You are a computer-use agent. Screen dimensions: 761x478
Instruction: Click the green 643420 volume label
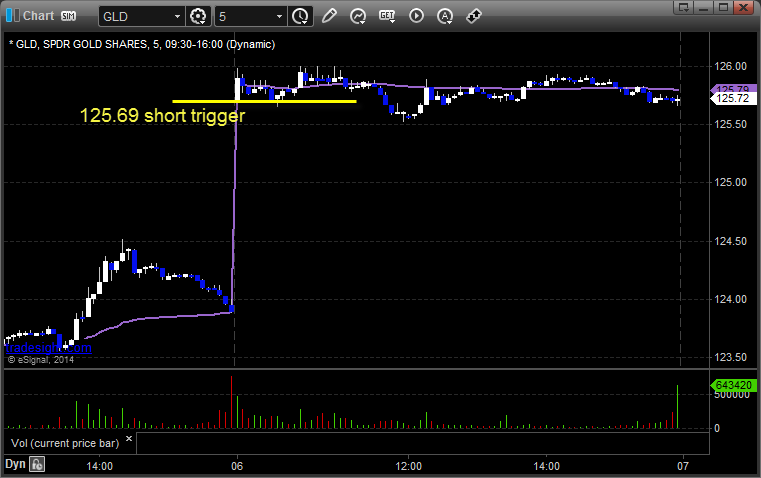point(733,385)
